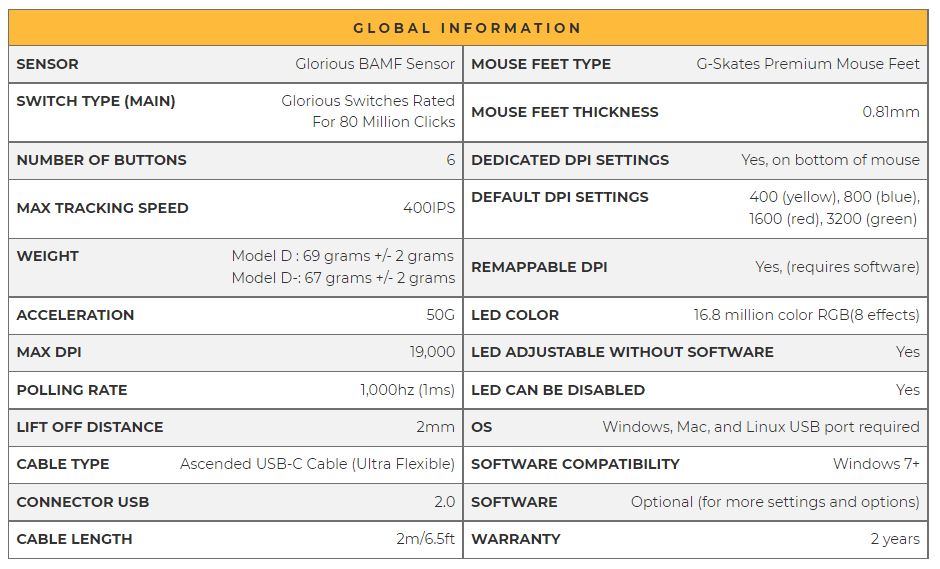Select the CABLE TYPE label
The image size is (940, 569).
[x=63, y=465]
